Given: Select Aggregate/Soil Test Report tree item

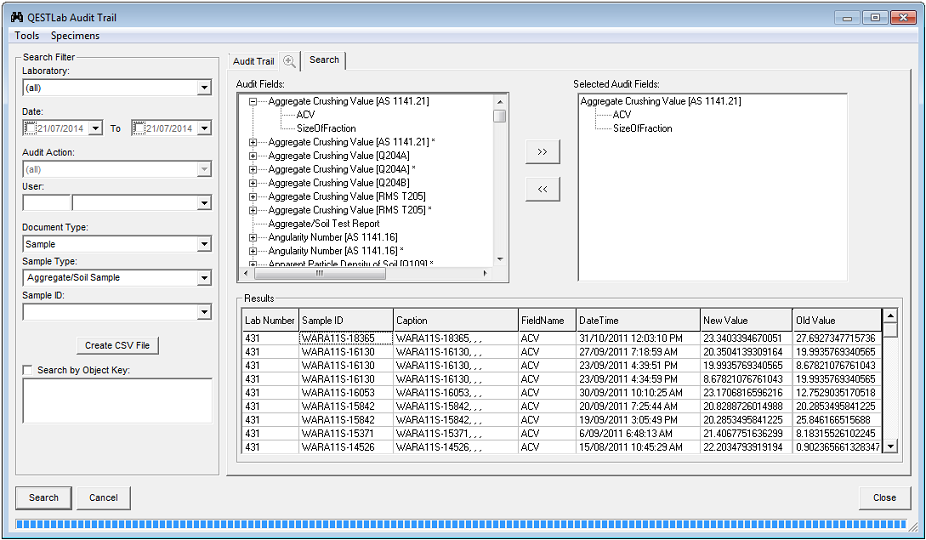Looking at the screenshot, I should [x=323, y=224].
